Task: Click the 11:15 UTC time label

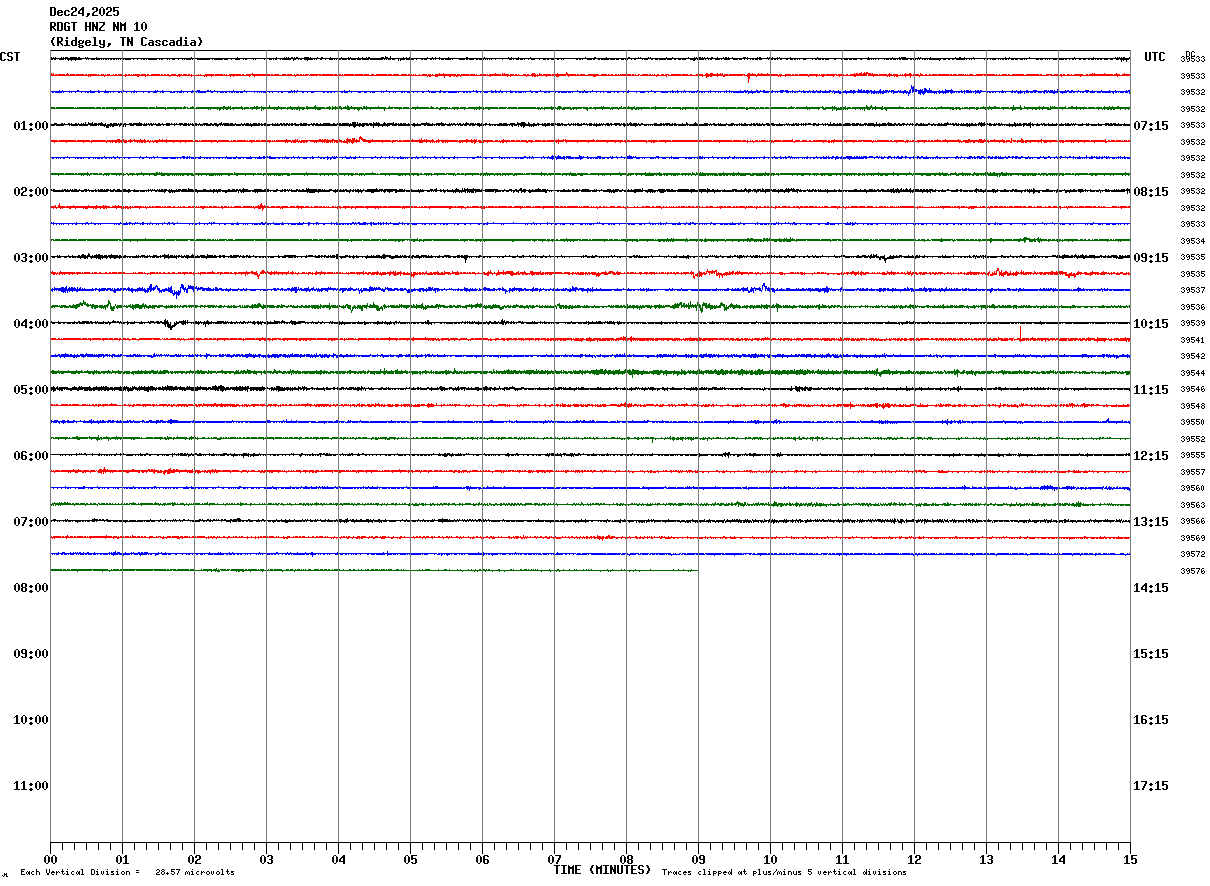Action: point(1151,390)
